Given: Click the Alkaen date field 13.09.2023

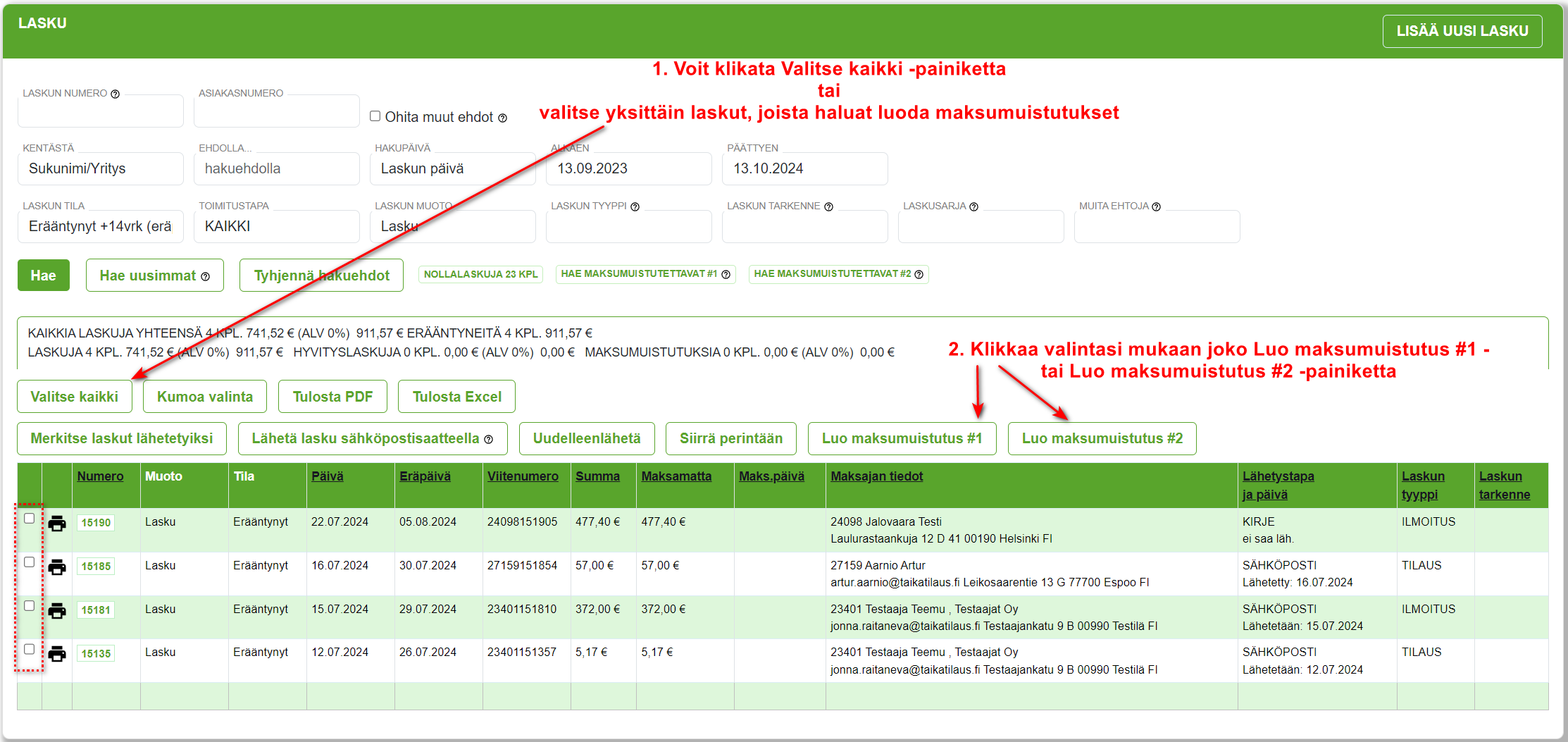Looking at the screenshot, I should coord(629,169).
